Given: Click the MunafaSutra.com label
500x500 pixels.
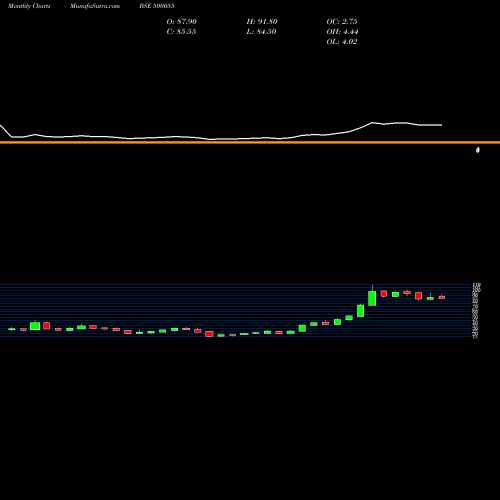Looking at the screenshot, I should [x=95, y=6].
